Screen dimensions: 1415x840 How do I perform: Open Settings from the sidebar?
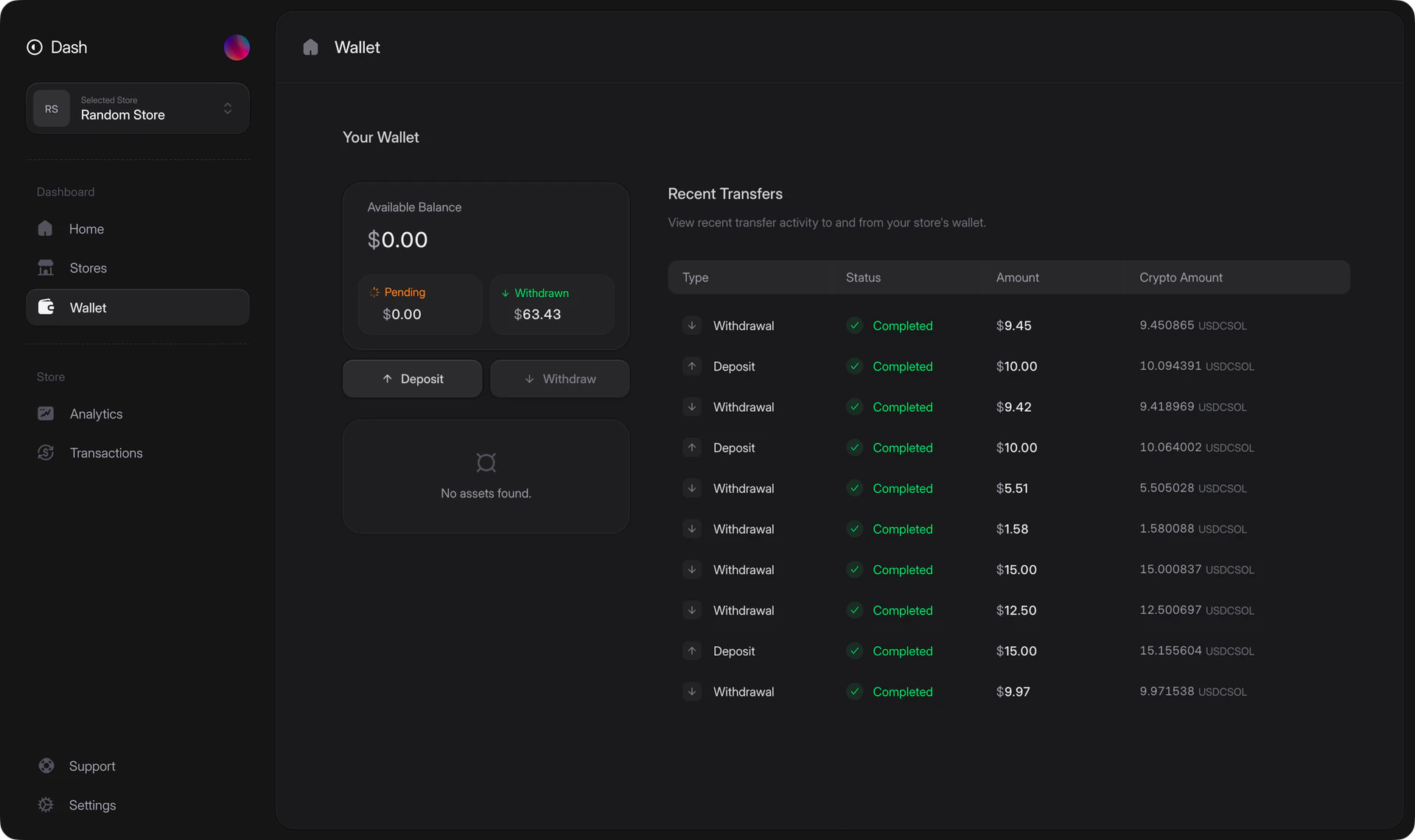pos(138,805)
